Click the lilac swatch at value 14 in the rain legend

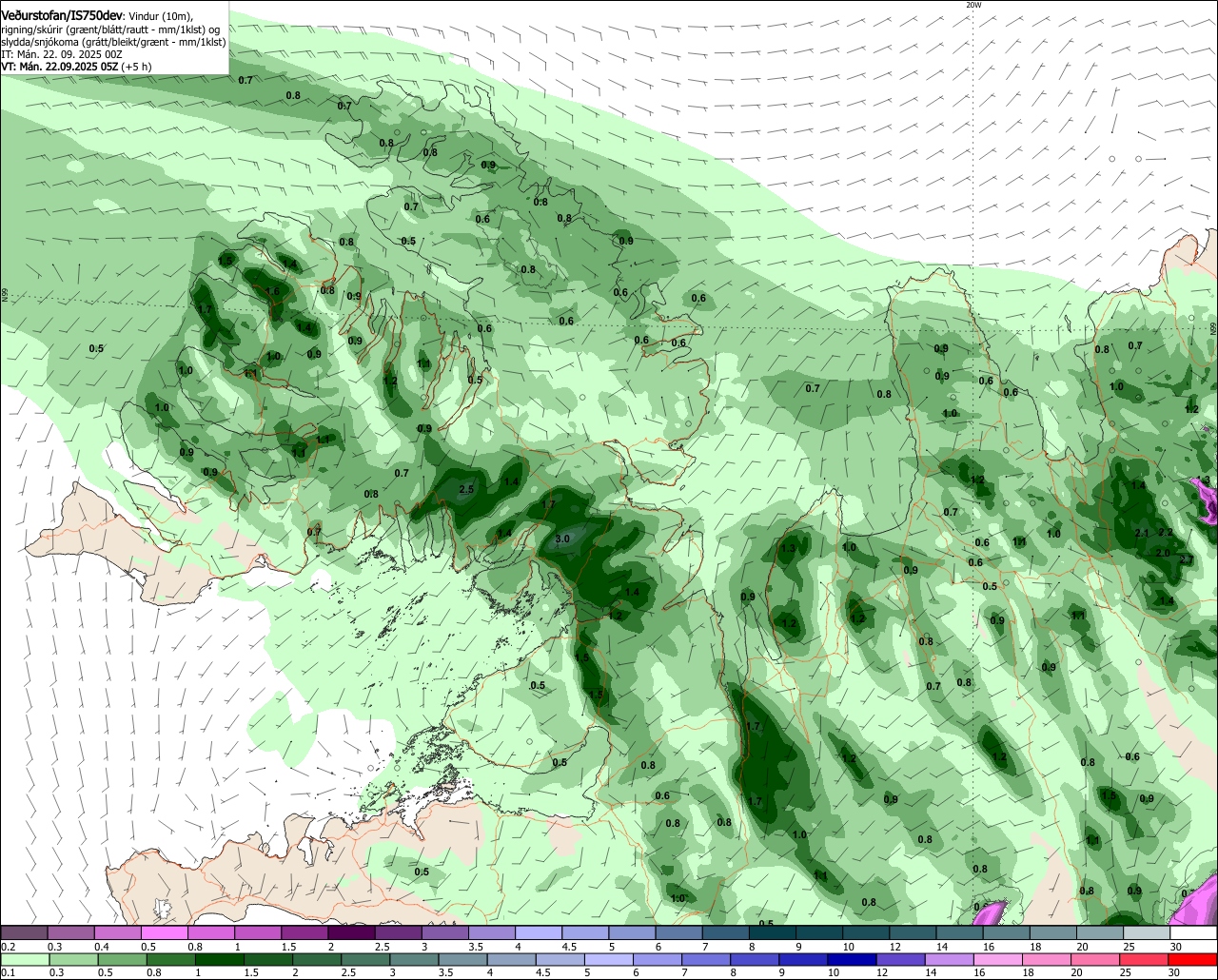point(950,960)
